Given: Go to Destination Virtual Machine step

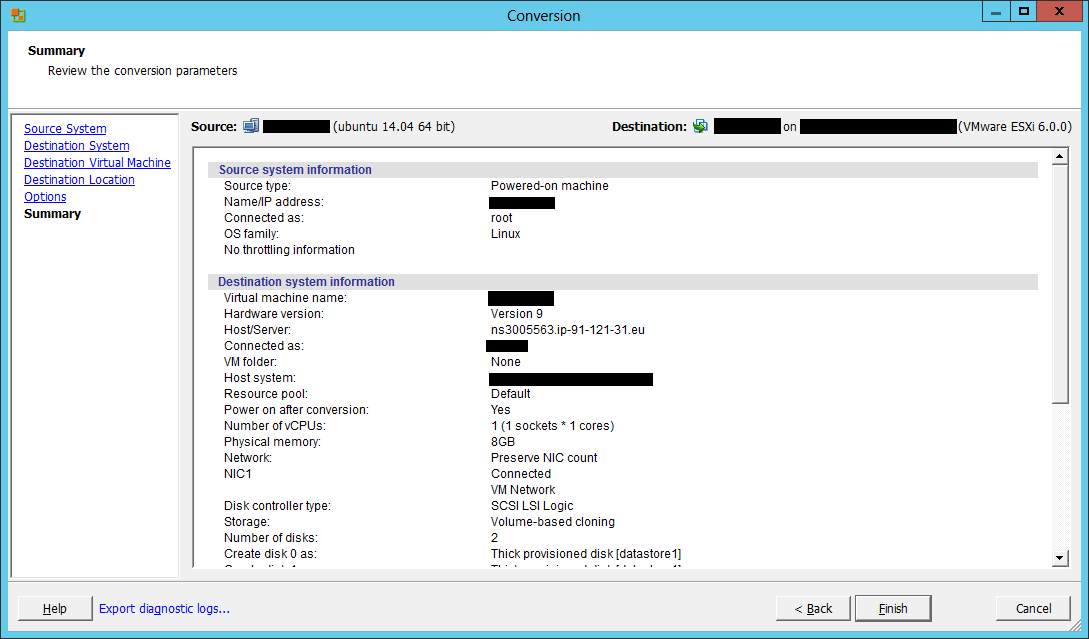Looking at the screenshot, I should tap(97, 163).
